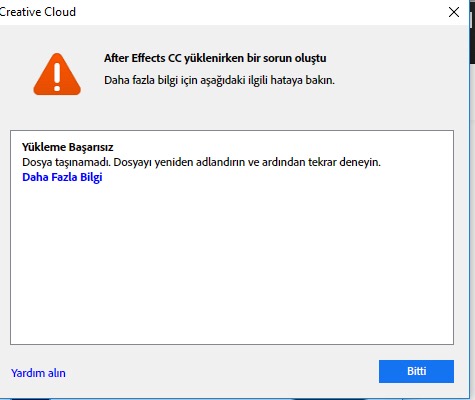Click the dark background window strip at right edge

click(x=472, y=32)
